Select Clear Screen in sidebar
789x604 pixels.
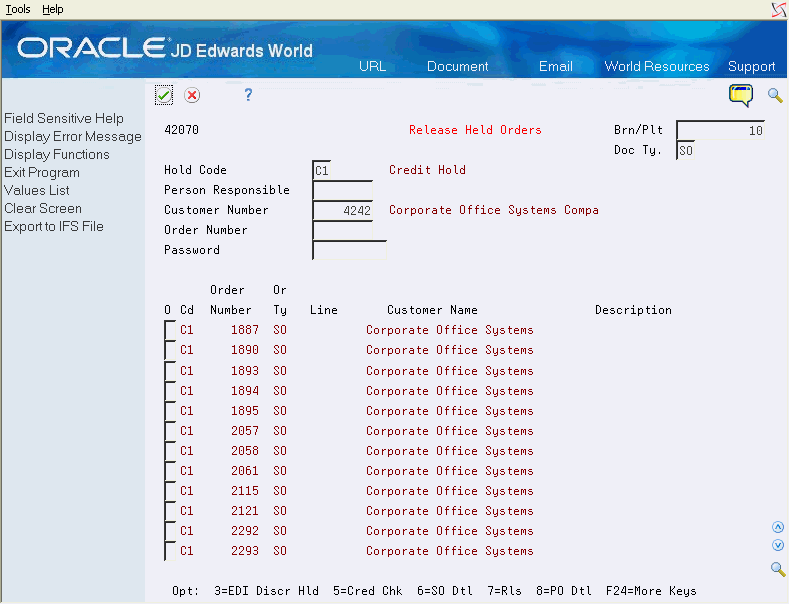point(43,208)
